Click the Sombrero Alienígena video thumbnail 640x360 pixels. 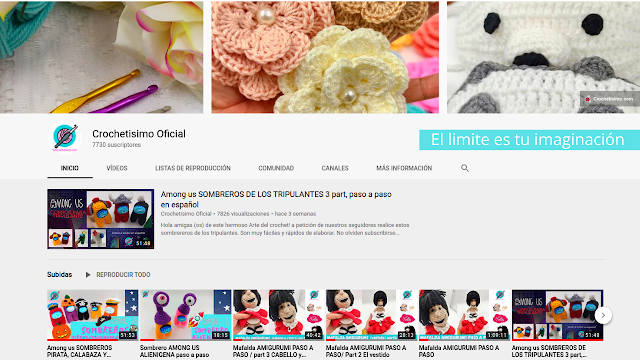pos(185,315)
